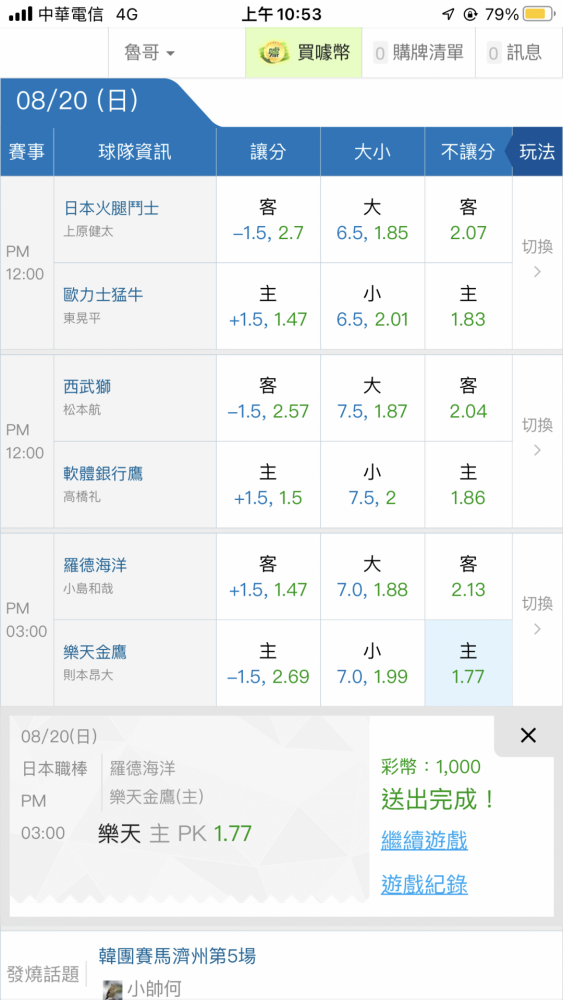Click the 繼續遊戲 link
This screenshot has width=563, height=1000.
424,840
